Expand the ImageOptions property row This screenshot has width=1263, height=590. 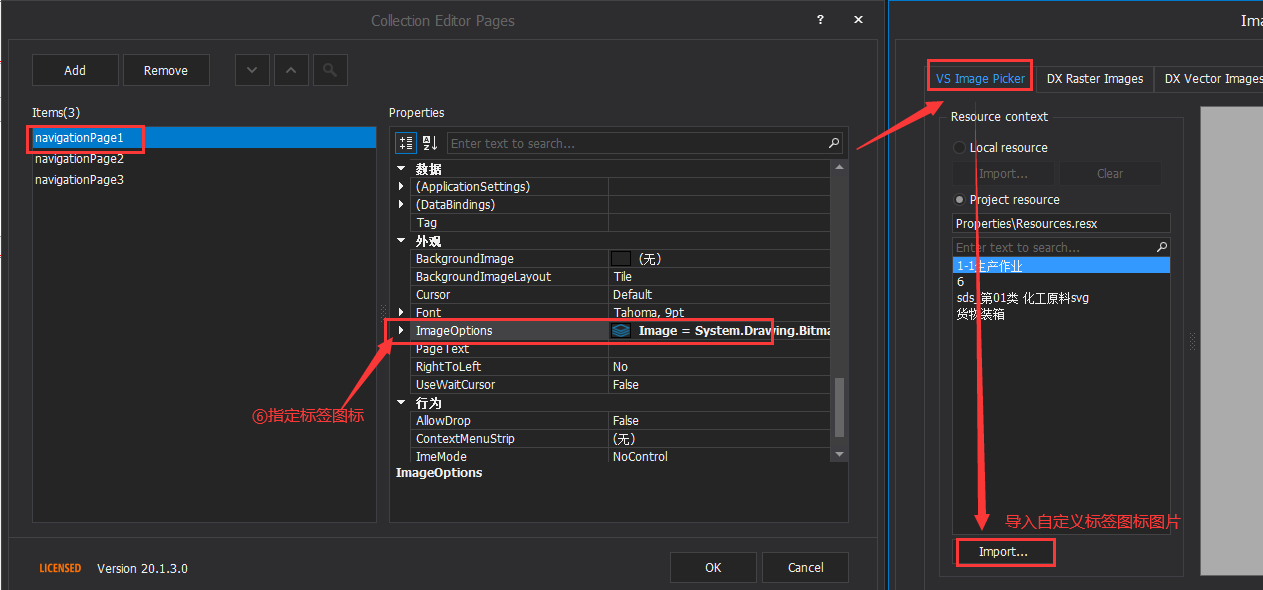click(400, 330)
